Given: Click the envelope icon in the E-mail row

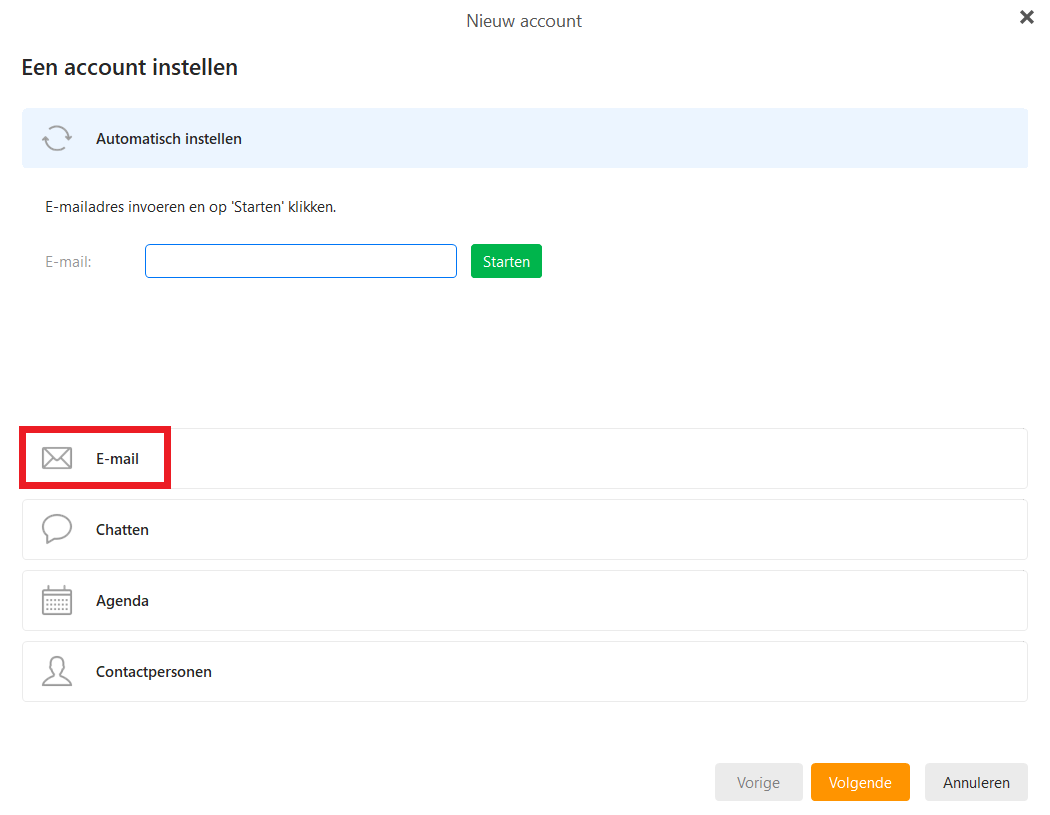Looking at the screenshot, I should pos(57,459).
